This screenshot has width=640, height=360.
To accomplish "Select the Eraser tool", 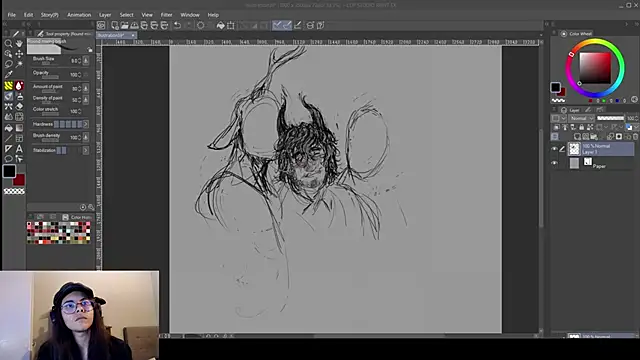I will 19,107.
